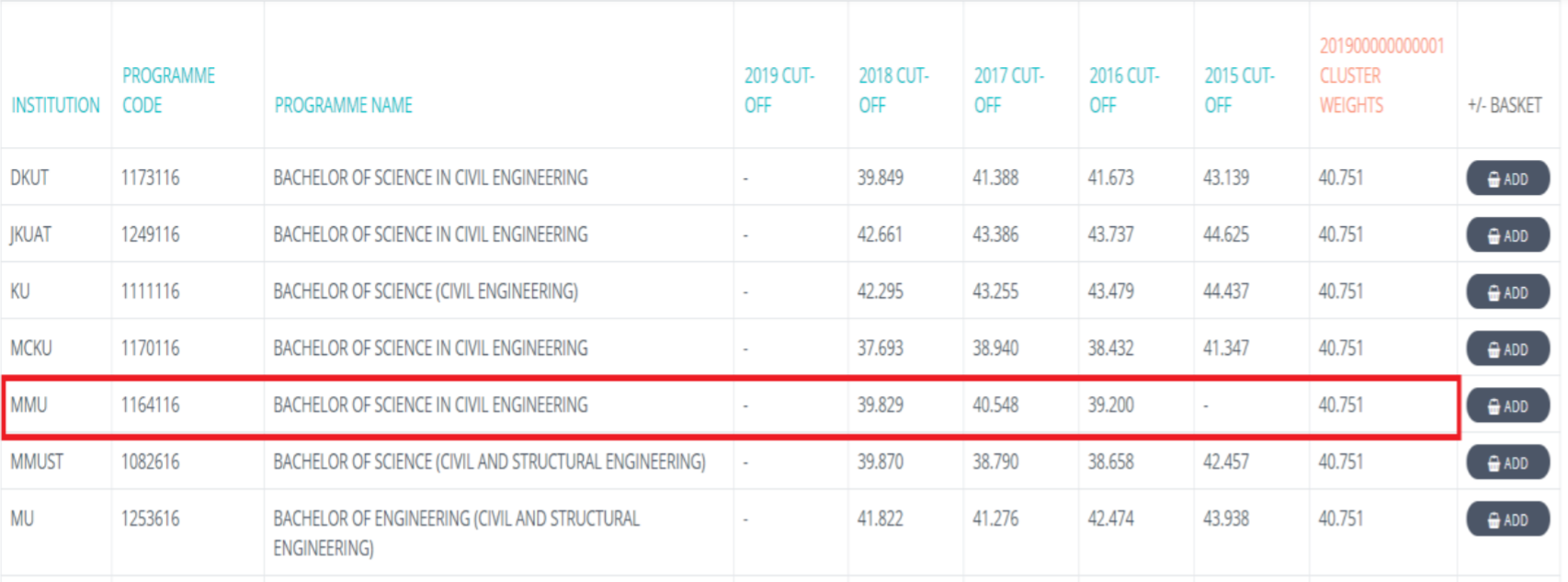The width and height of the screenshot is (1568, 582).
Task: Click the 2016 Cut-Off column header
Action: 1124,90
